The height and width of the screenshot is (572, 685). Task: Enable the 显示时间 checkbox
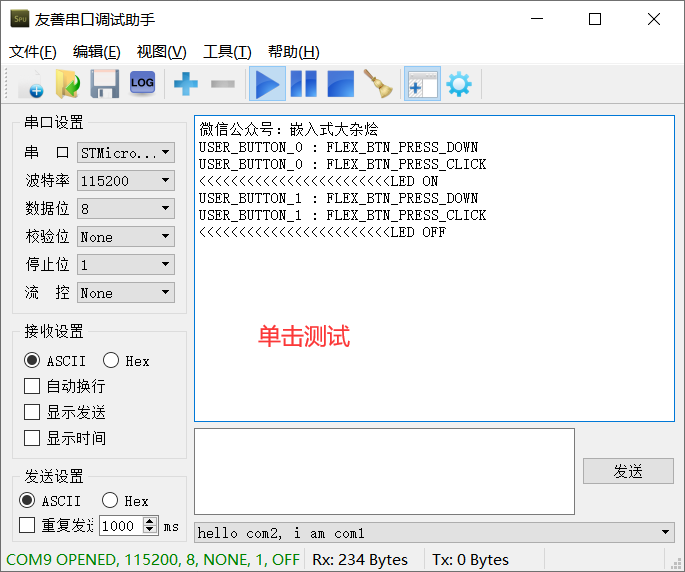tap(32, 438)
